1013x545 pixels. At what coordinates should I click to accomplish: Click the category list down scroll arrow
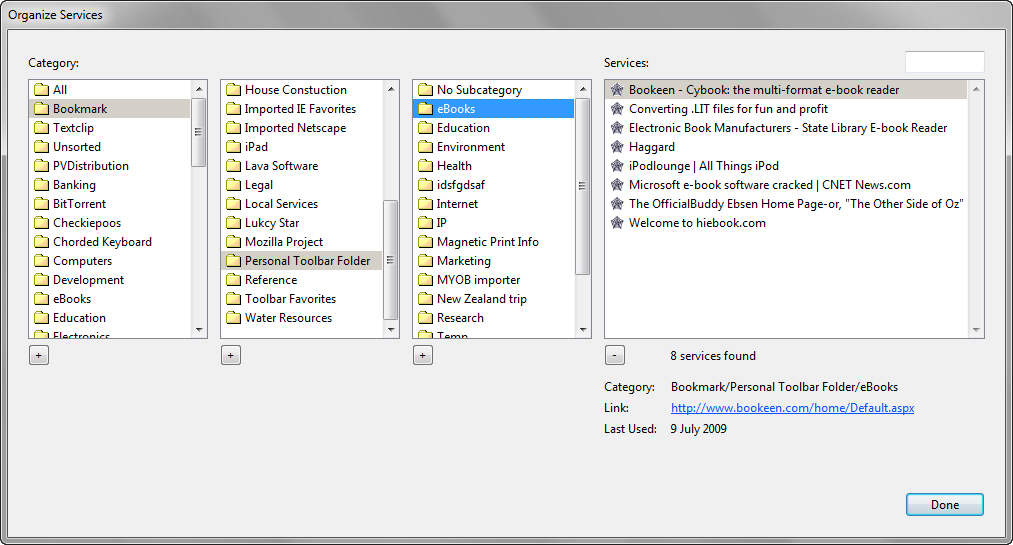[199, 330]
